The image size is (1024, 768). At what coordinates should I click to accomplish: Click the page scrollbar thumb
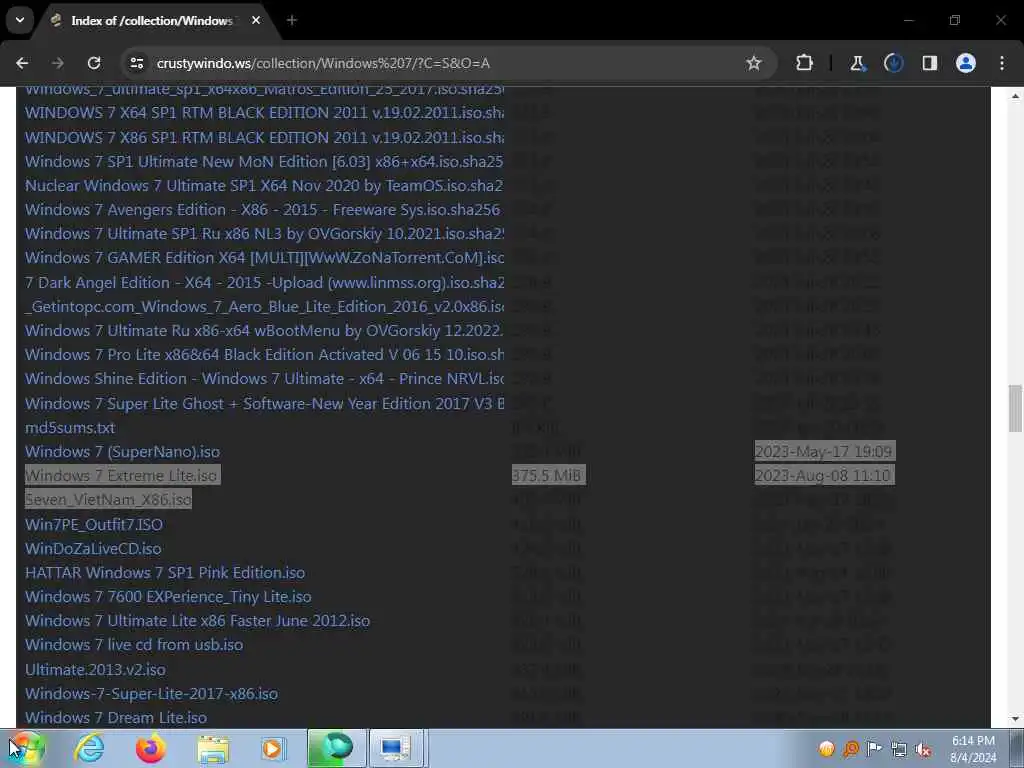(x=1015, y=408)
